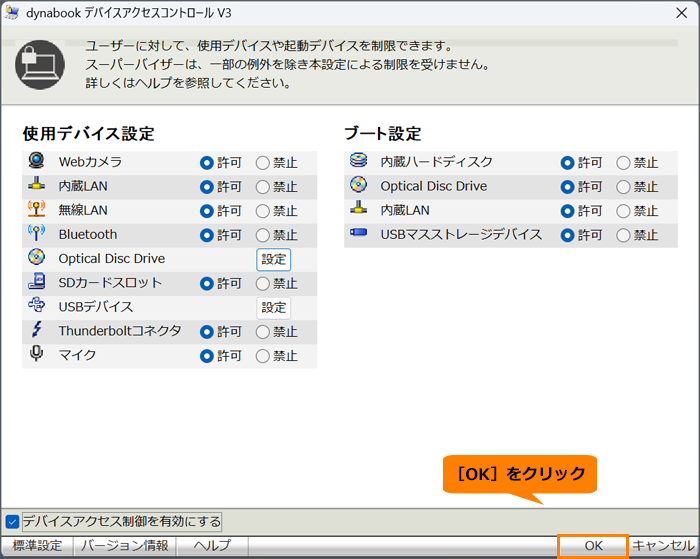The height and width of the screenshot is (559, 700).
Task: Click the 内蔵ハードディスク icon in ブート設定
Action: click(x=358, y=160)
